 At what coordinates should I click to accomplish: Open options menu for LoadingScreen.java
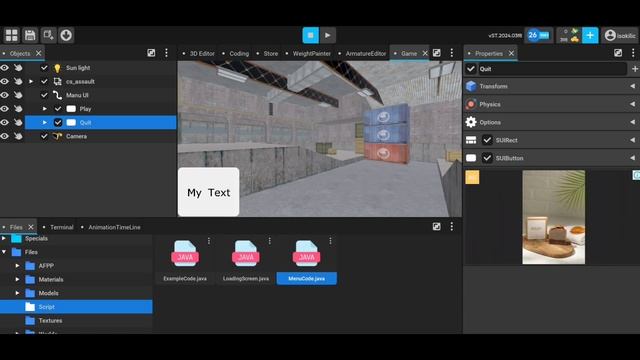(269, 241)
